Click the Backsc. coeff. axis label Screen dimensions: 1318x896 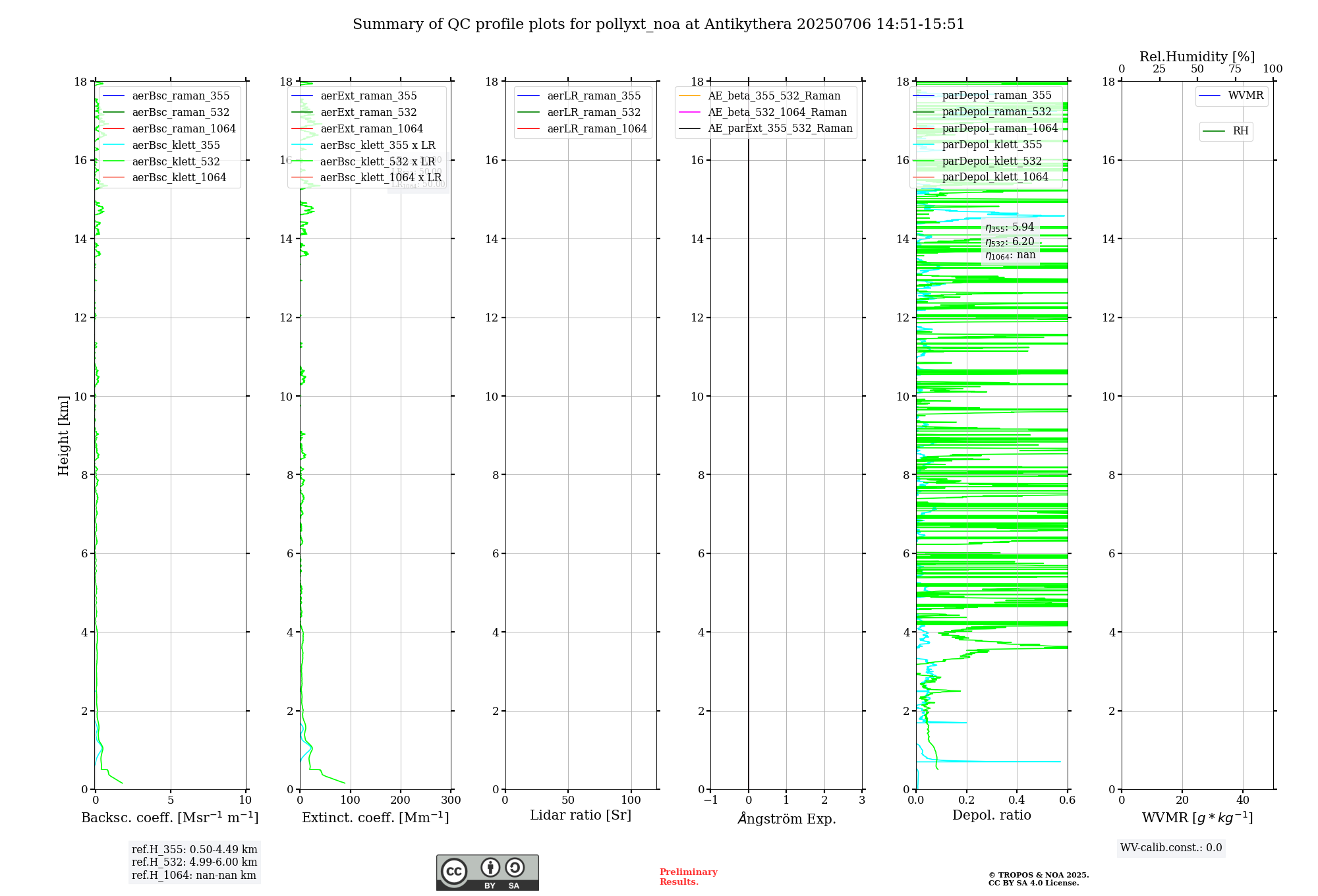170,818
